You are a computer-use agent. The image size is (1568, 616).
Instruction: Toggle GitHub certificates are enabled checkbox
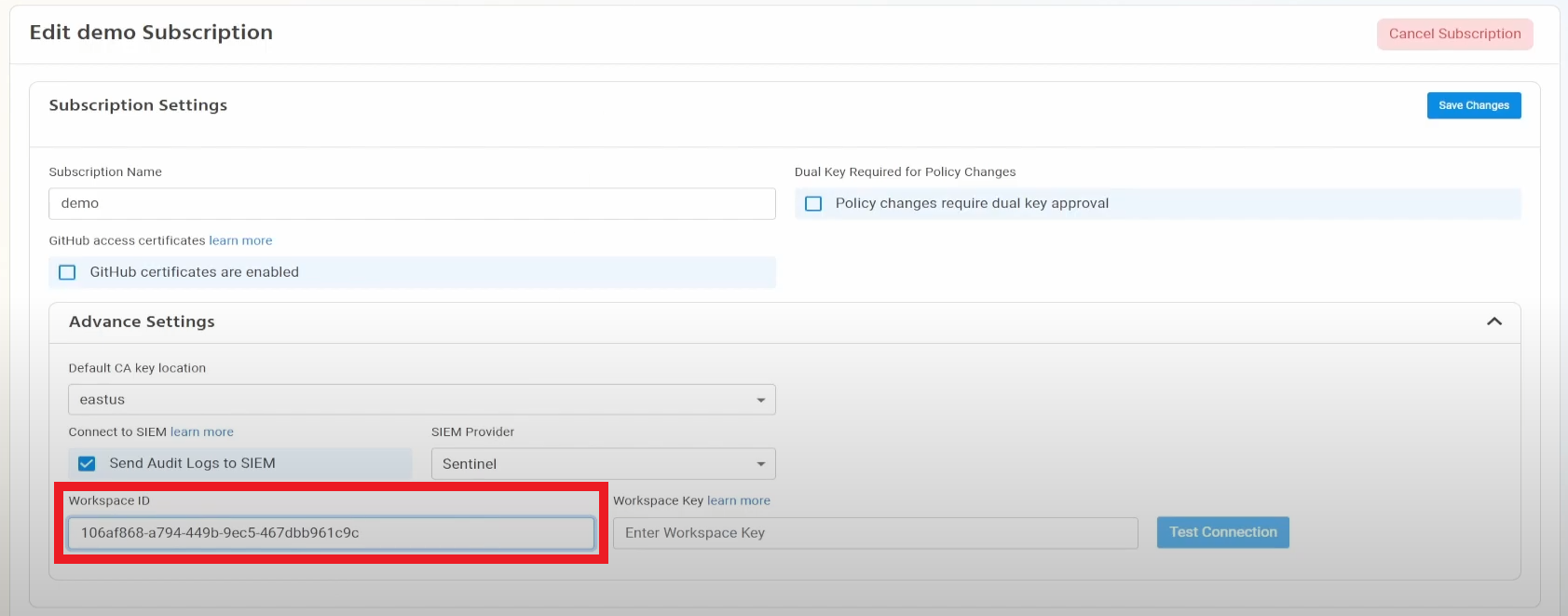pyautogui.click(x=67, y=273)
